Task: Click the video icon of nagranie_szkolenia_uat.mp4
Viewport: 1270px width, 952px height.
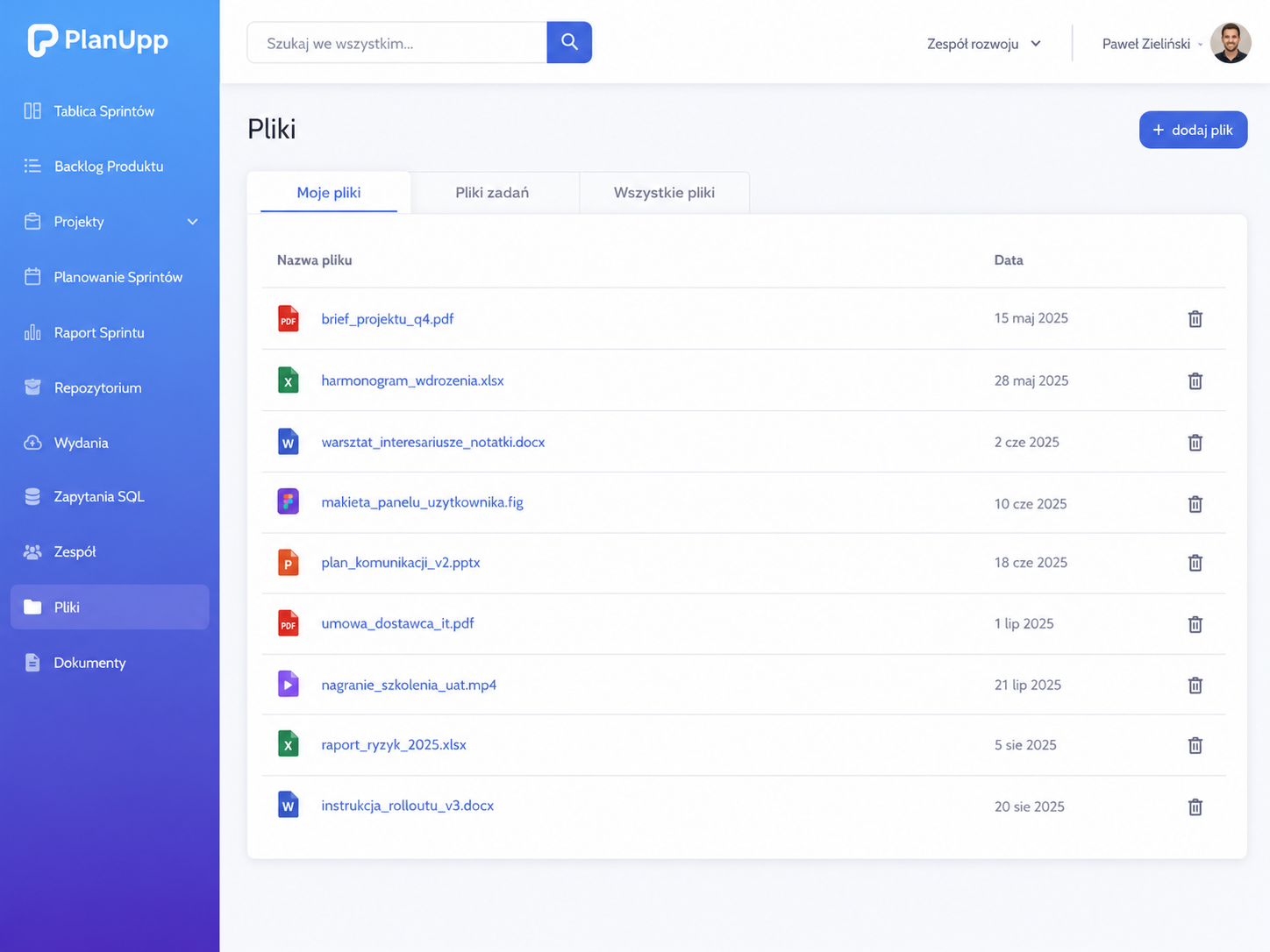Action: point(288,684)
